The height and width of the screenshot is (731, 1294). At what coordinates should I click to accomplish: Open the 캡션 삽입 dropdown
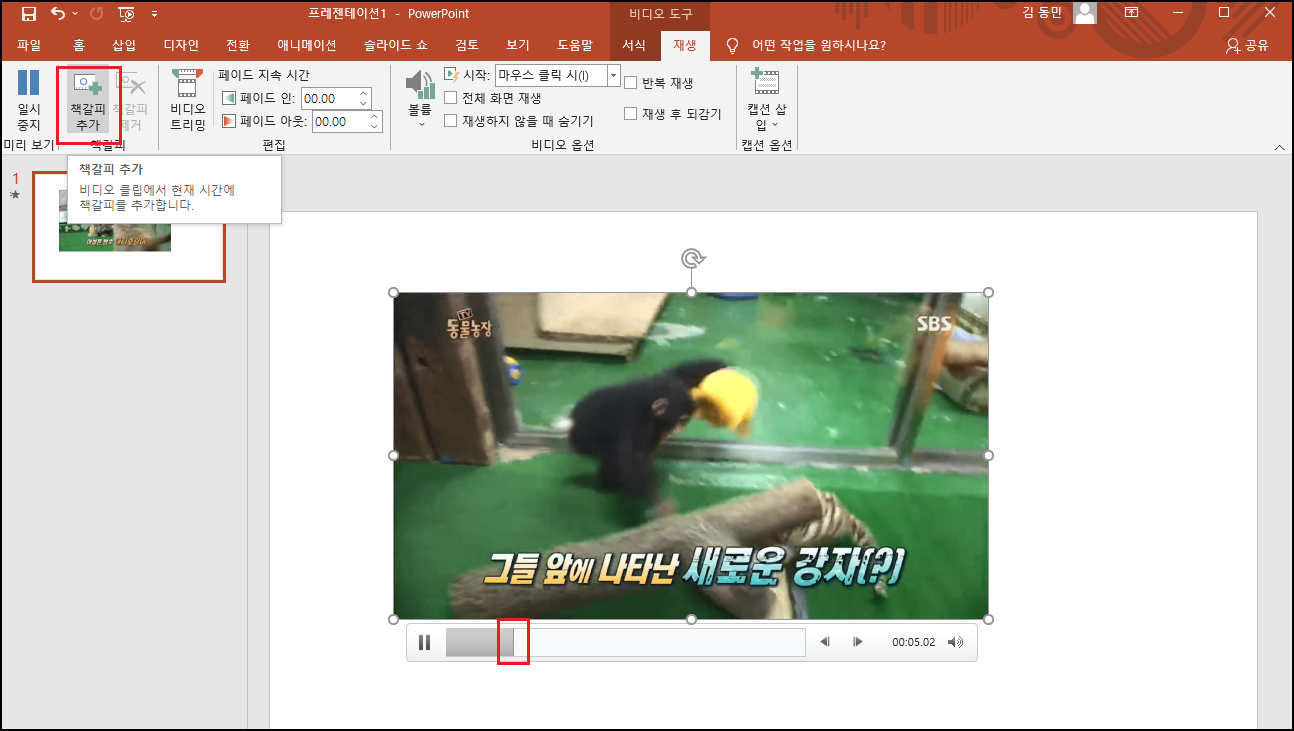coord(767,100)
